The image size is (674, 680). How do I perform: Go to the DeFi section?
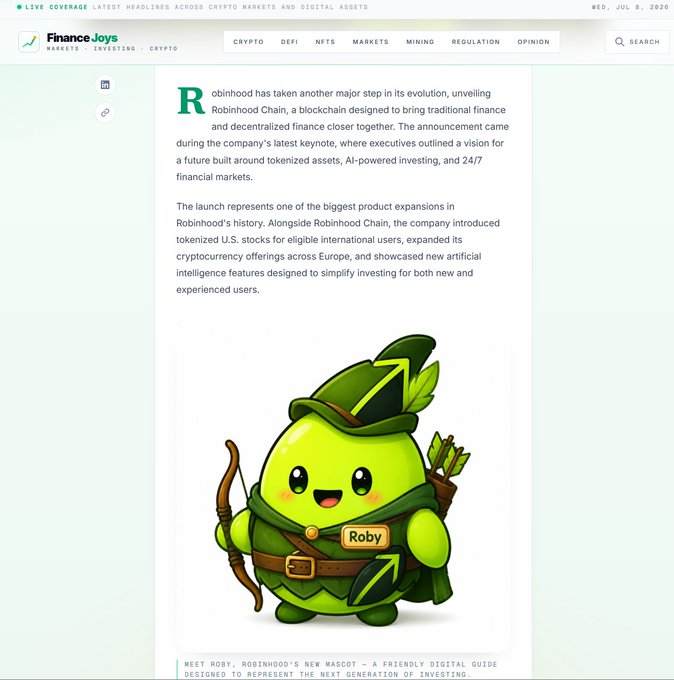pyautogui.click(x=289, y=42)
